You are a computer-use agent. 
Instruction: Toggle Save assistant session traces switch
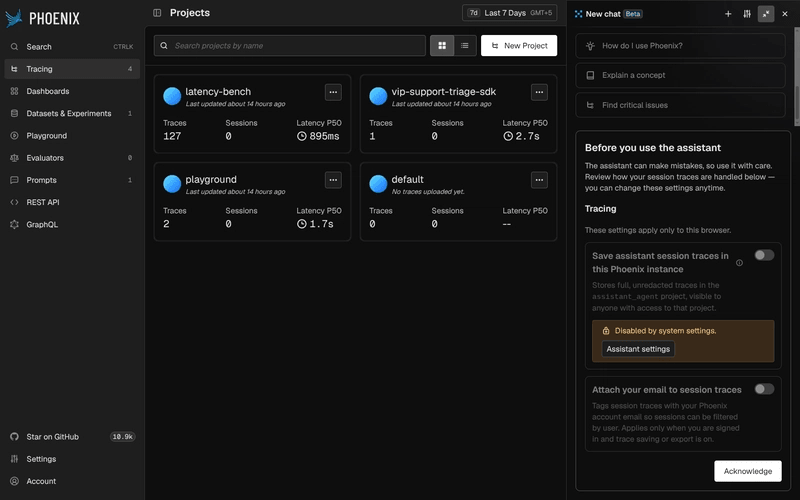[764, 255]
